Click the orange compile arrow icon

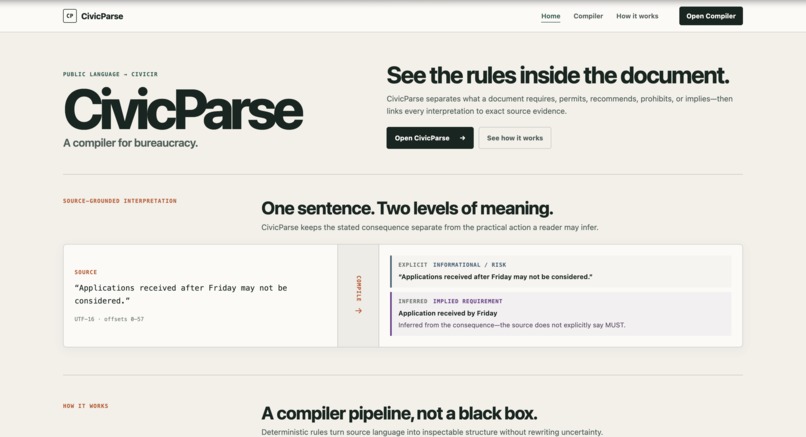click(358, 311)
